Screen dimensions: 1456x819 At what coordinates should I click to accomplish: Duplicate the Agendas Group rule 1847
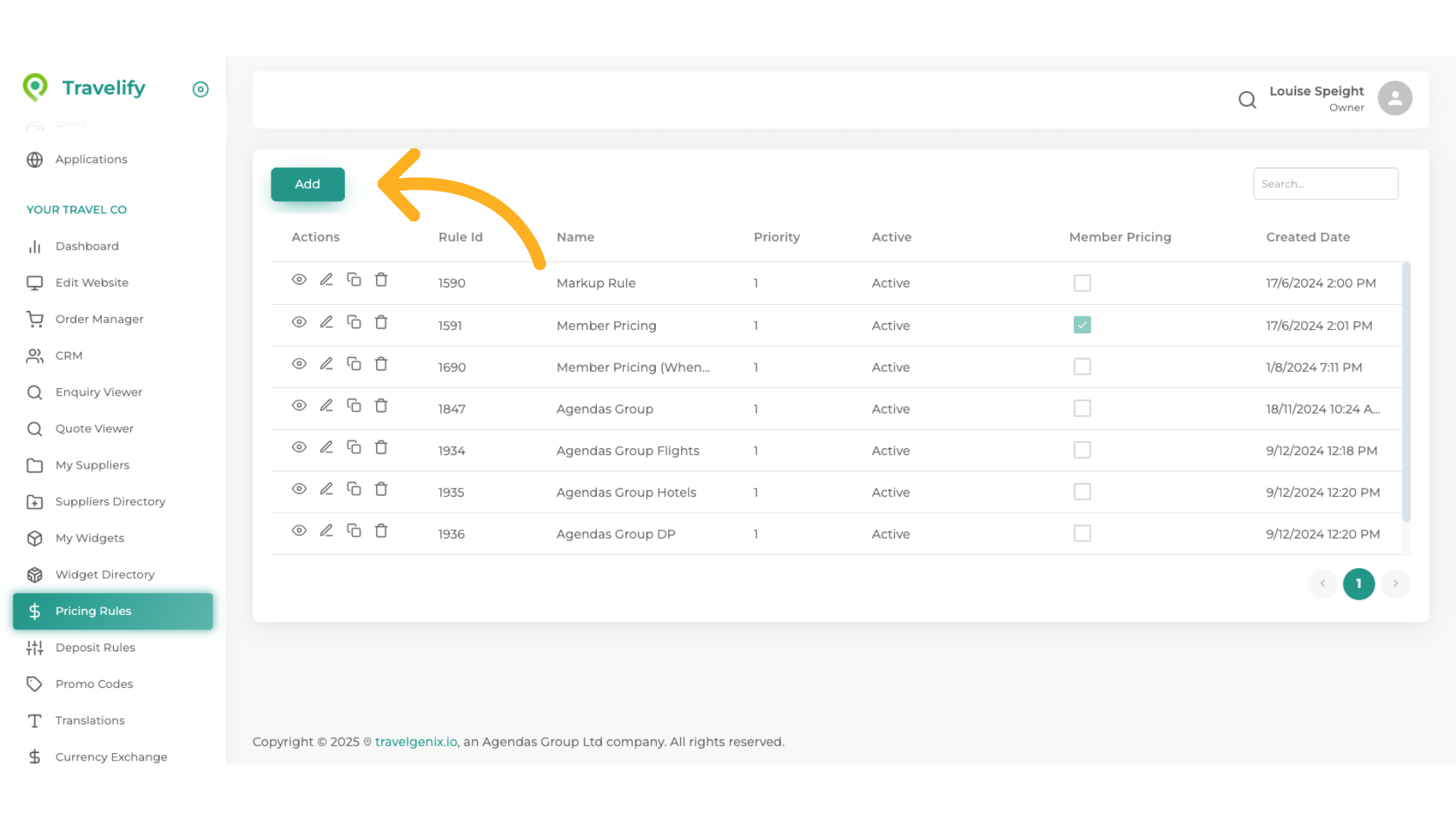(x=354, y=406)
